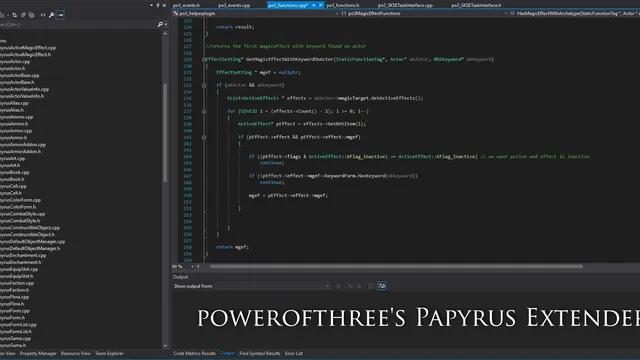Screen dimensions: 640x360
Task: Click the Solution Explorer search magnifier icon
Action: tap(160, 24)
